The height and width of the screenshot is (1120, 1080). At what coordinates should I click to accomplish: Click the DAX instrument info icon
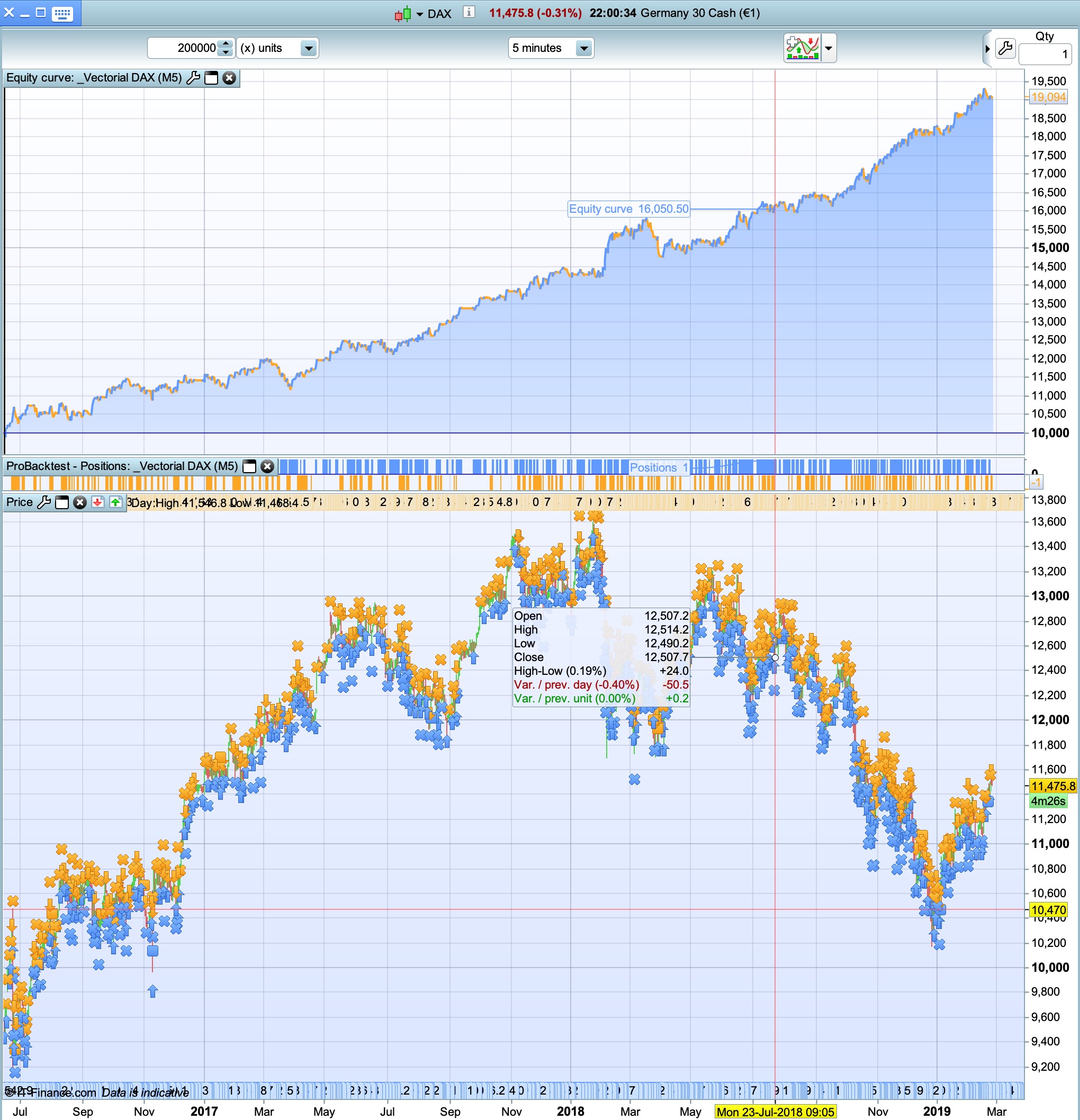tap(469, 13)
